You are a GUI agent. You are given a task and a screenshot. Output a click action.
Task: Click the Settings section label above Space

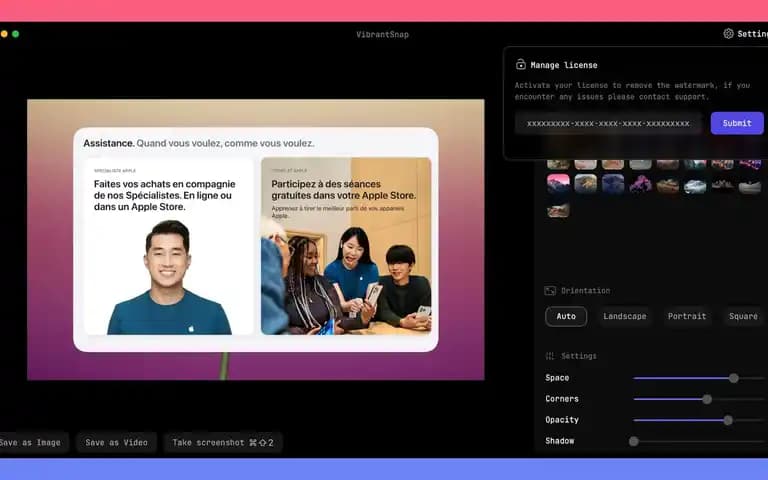(x=578, y=356)
